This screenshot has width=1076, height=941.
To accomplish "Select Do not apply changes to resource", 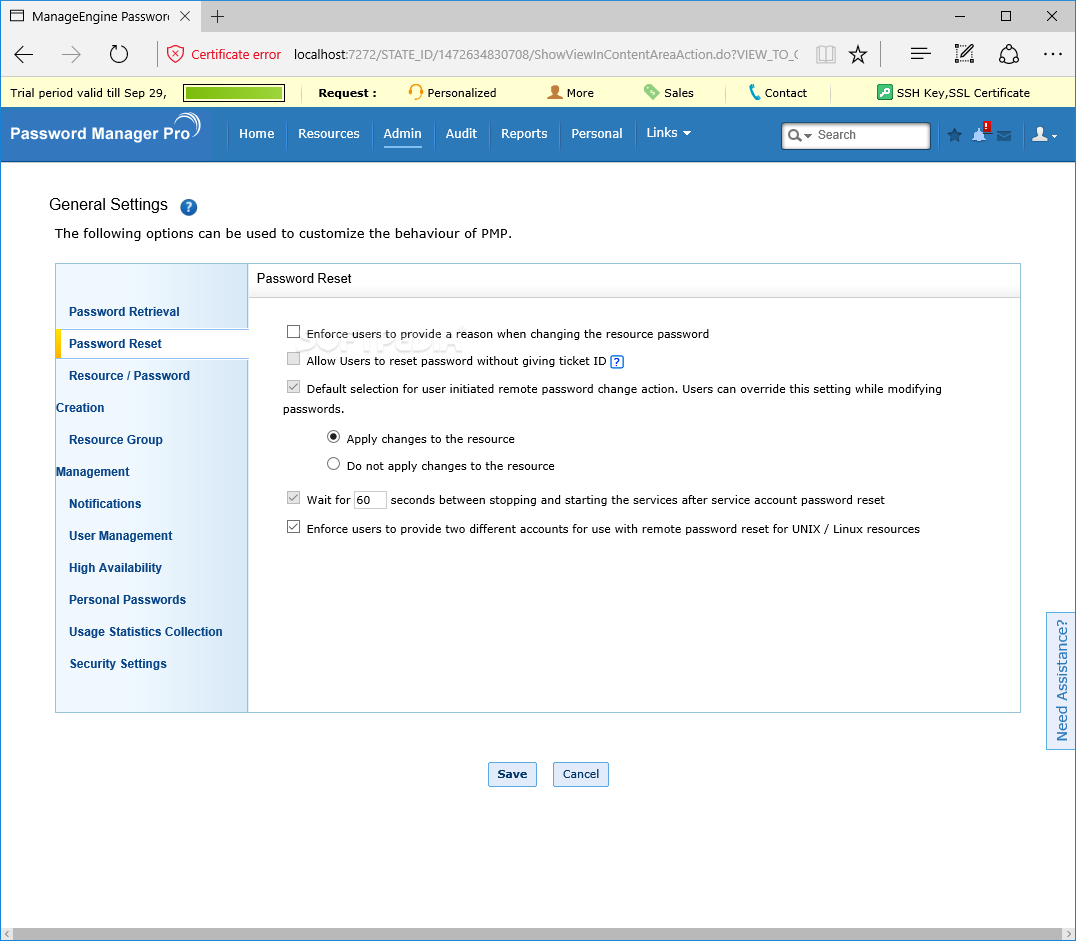I will pos(334,464).
